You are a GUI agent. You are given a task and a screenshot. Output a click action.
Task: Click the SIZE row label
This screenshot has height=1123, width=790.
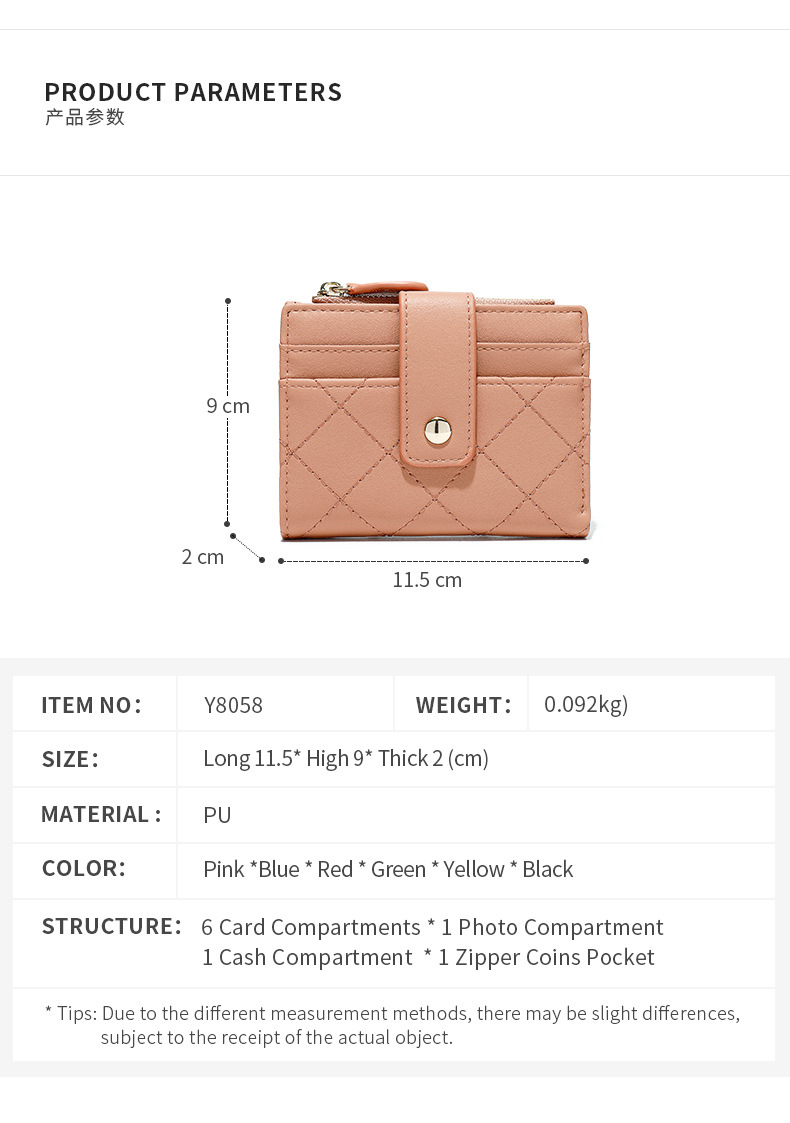point(70,759)
